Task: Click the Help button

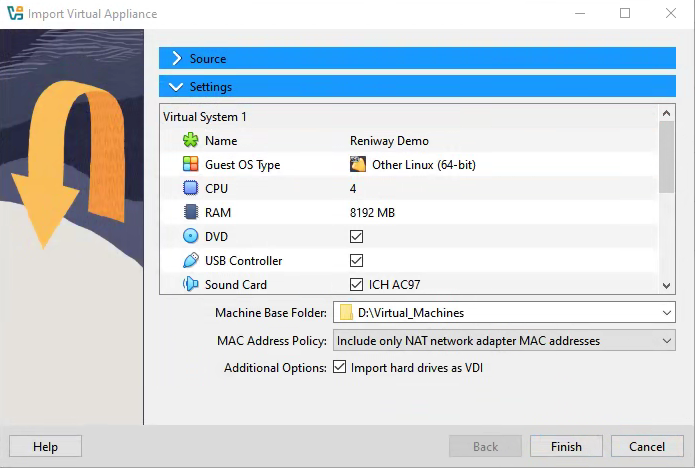Action: pyautogui.click(x=45, y=446)
